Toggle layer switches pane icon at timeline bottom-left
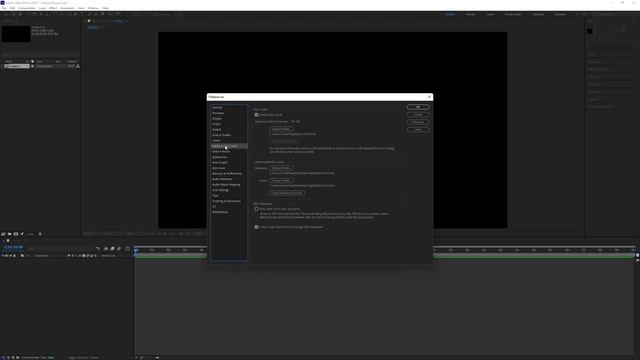This screenshot has width=640, height=360. point(3,357)
